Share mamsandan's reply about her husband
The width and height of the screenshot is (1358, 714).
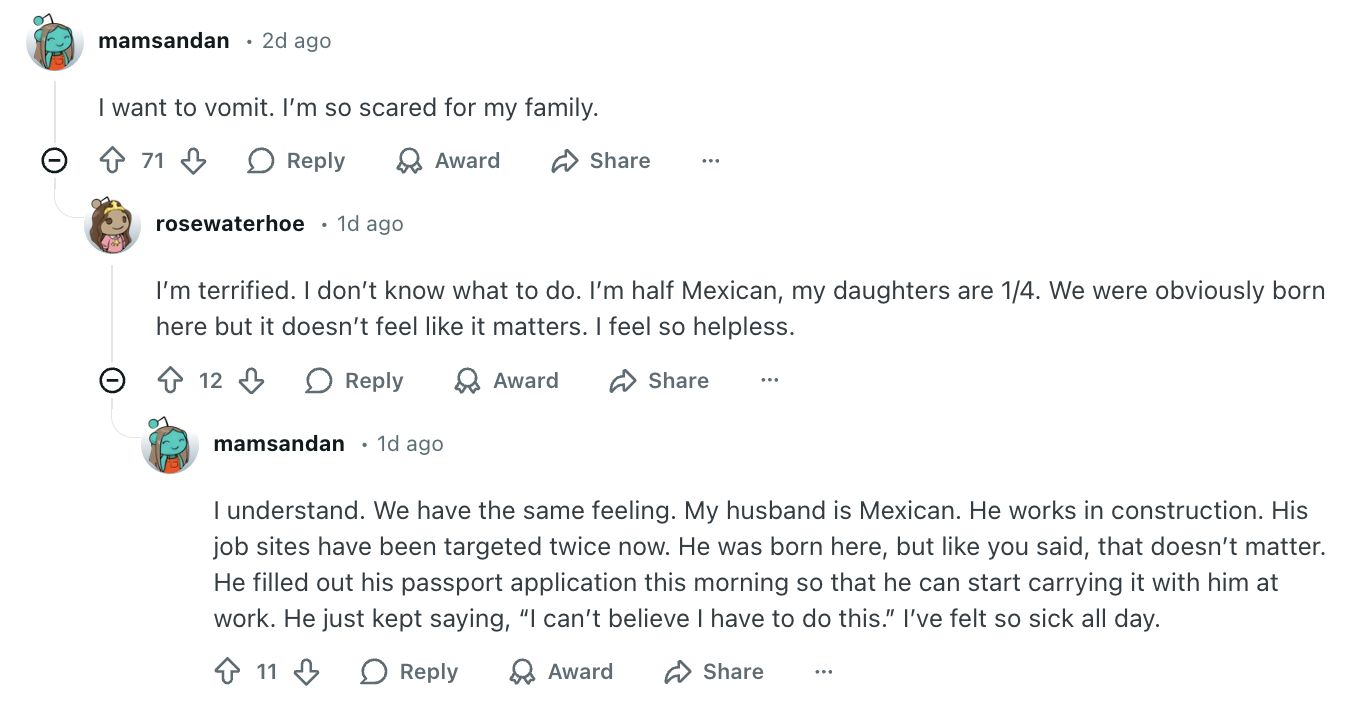coord(714,672)
